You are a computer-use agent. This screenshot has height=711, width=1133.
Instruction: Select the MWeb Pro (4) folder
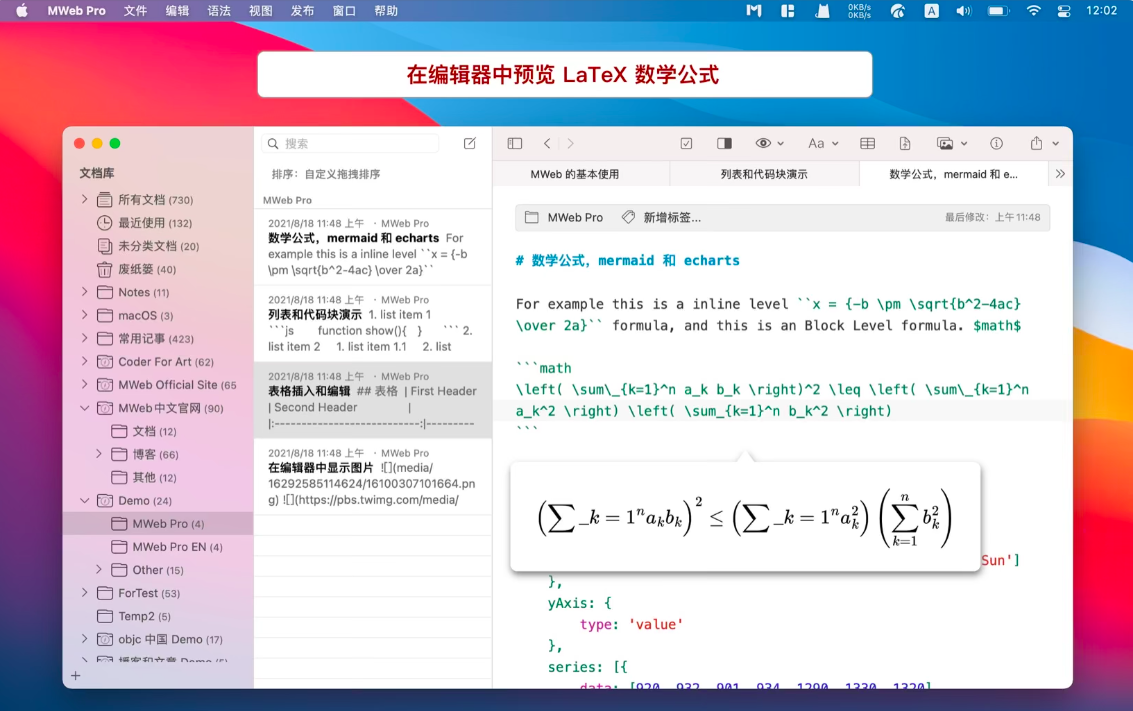click(x=158, y=524)
